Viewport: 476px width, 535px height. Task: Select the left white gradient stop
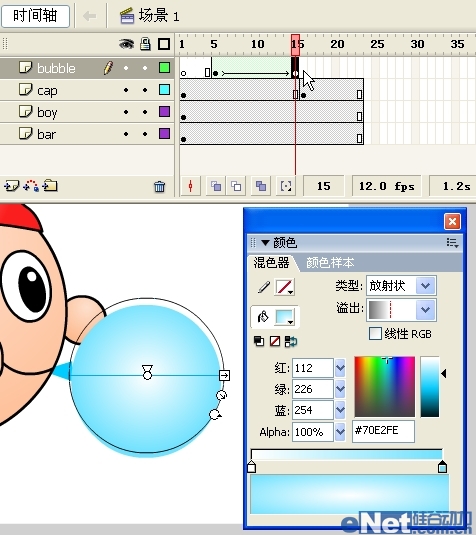tap(251, 466)
